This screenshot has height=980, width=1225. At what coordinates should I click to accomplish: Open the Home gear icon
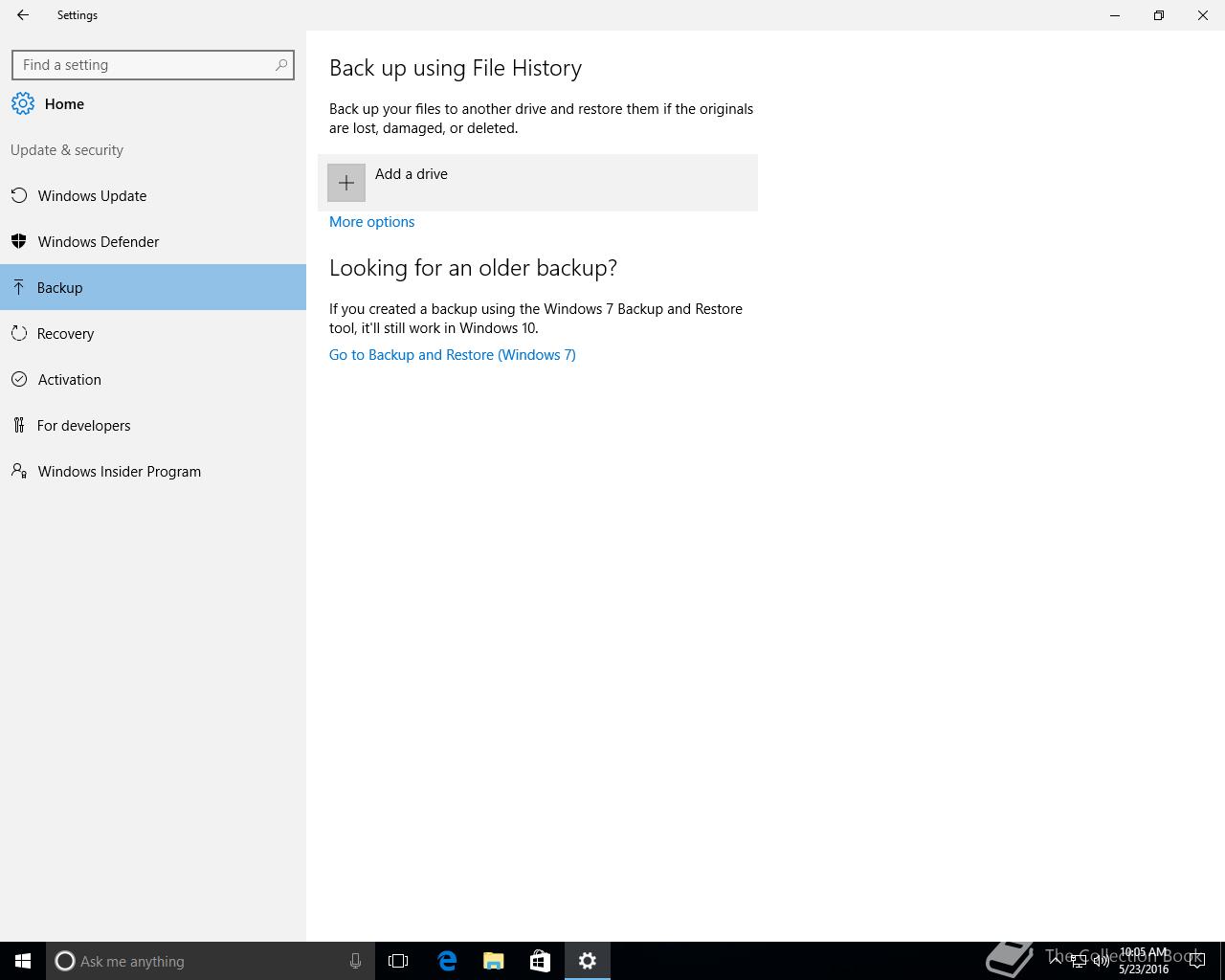[x=23, y=104]
